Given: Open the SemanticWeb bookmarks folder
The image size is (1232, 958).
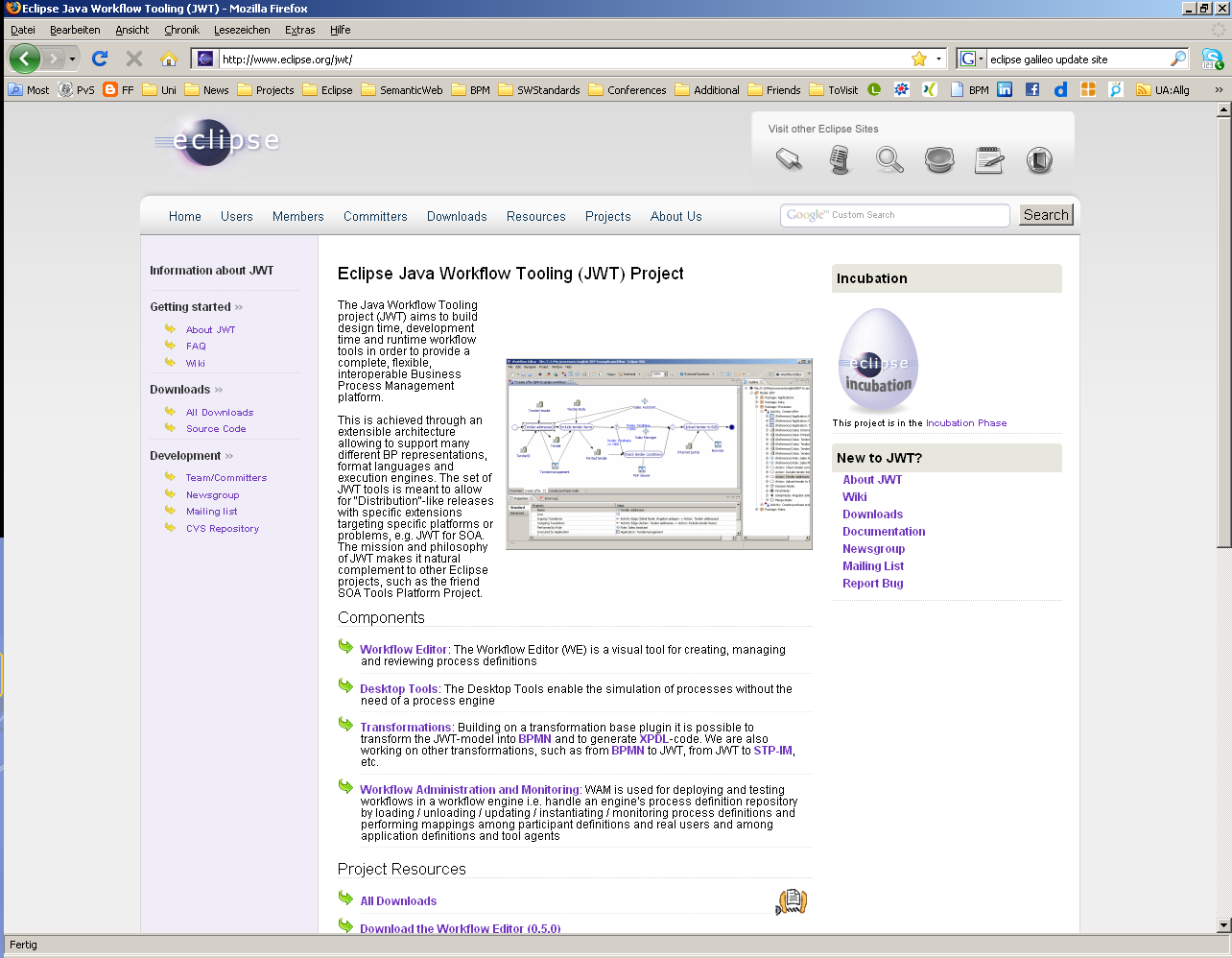Looking at the screenshot, I should (x=402, y=89).
